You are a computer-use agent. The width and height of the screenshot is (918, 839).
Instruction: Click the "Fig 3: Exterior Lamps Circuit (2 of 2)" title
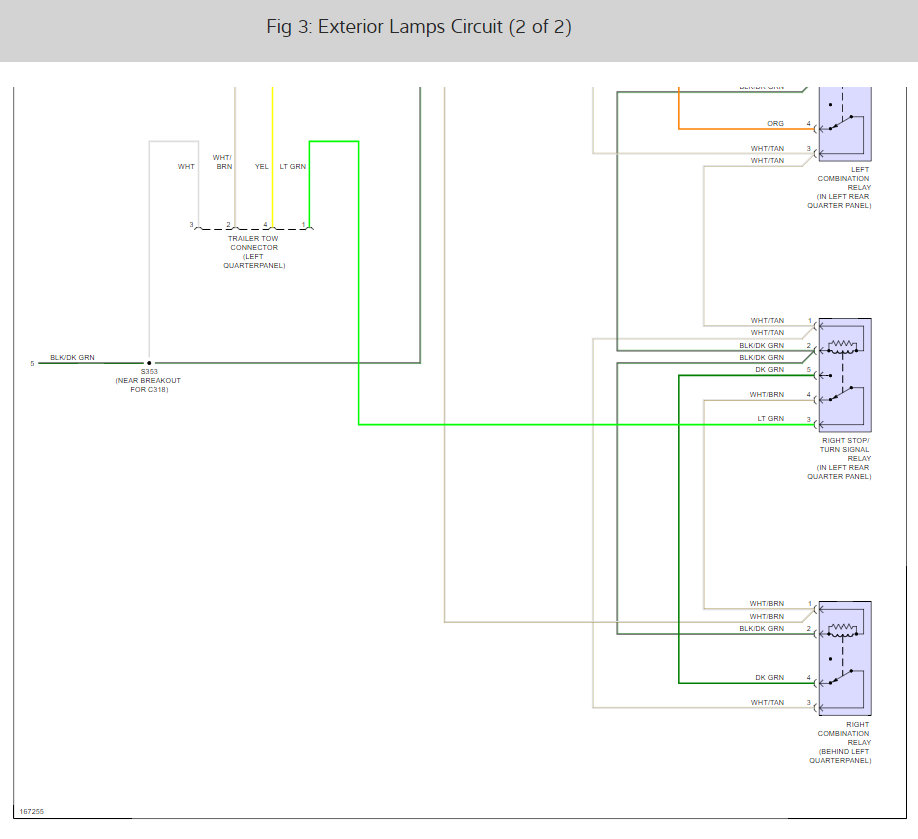[x=419, y=27]
